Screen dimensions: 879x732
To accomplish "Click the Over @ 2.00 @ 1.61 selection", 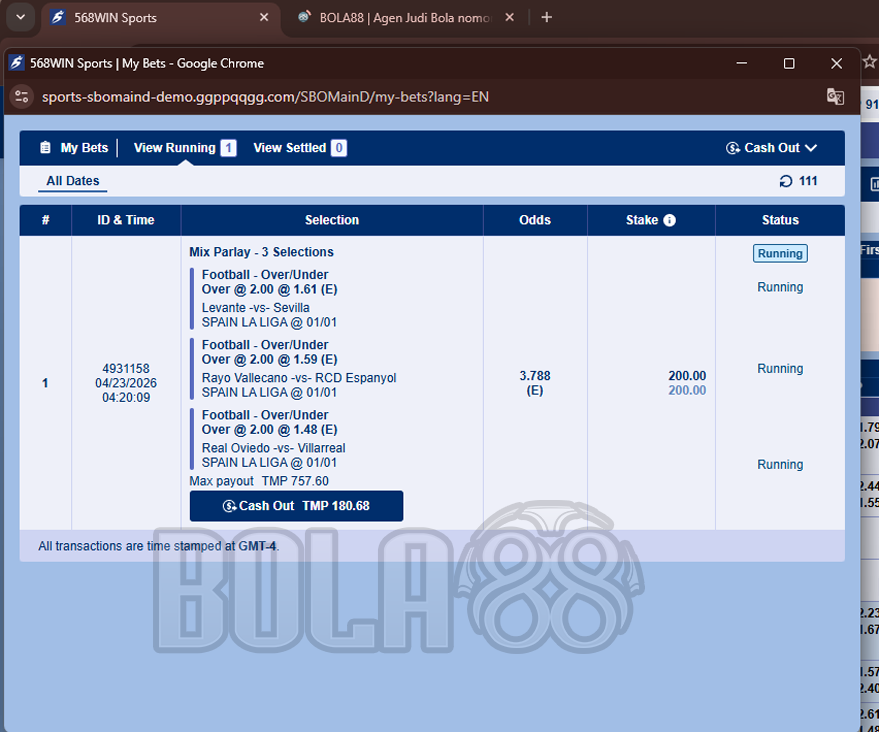I will coord(270,289).
